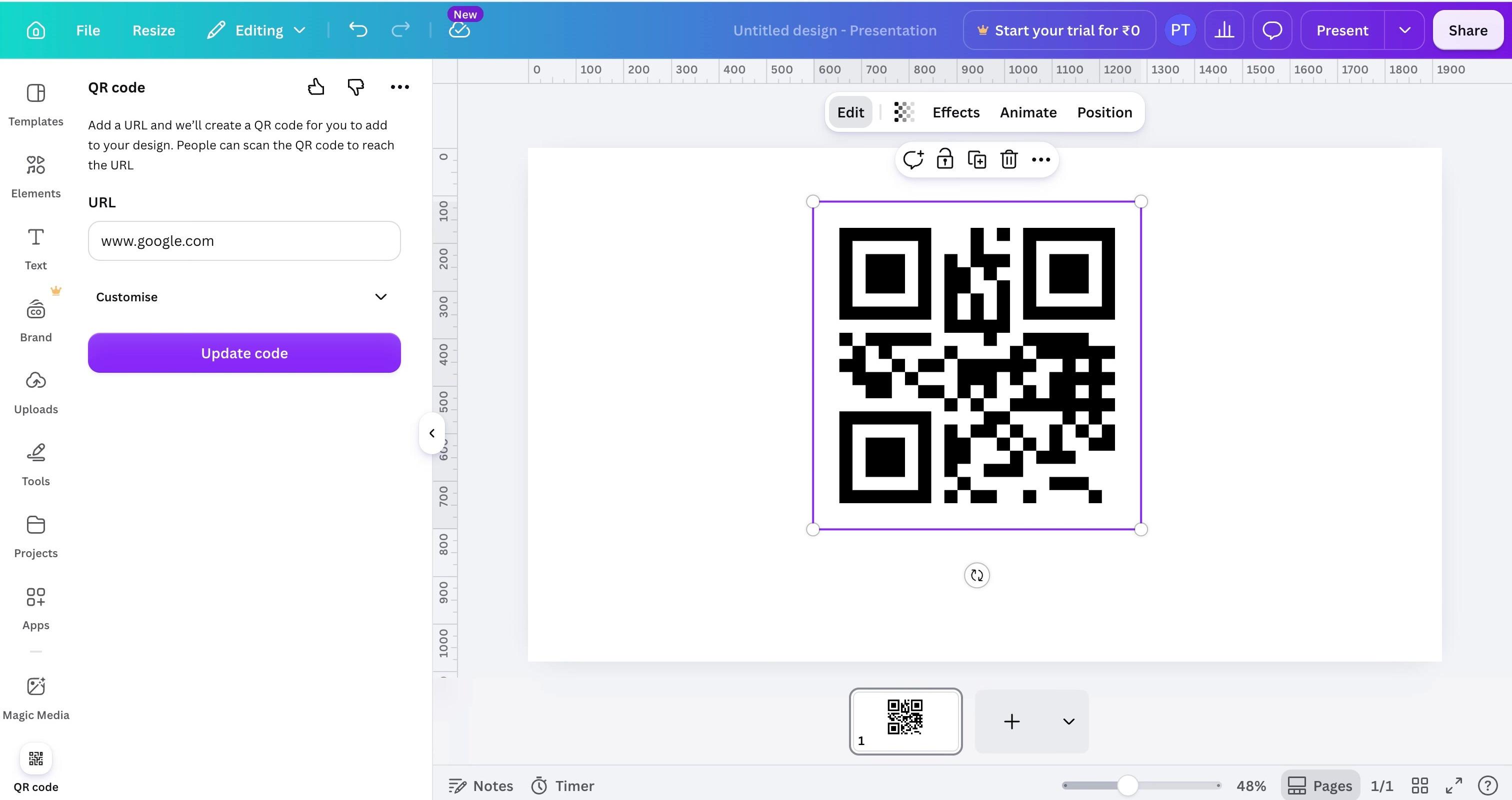
Task: Open the File menu
Action: [x=88, y=30]
